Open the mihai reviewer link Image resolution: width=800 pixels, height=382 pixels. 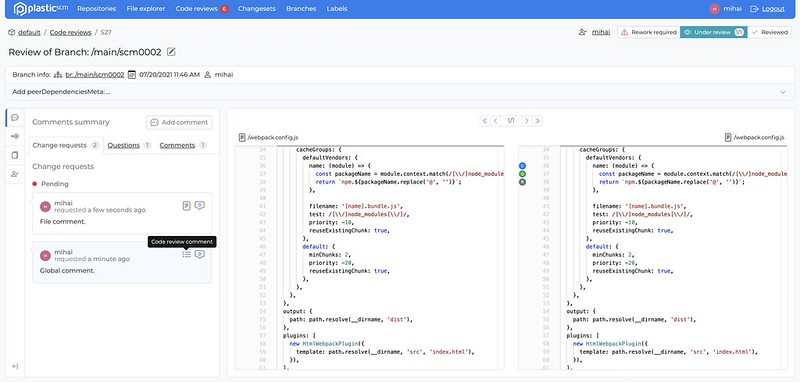[x=601, y=32]
